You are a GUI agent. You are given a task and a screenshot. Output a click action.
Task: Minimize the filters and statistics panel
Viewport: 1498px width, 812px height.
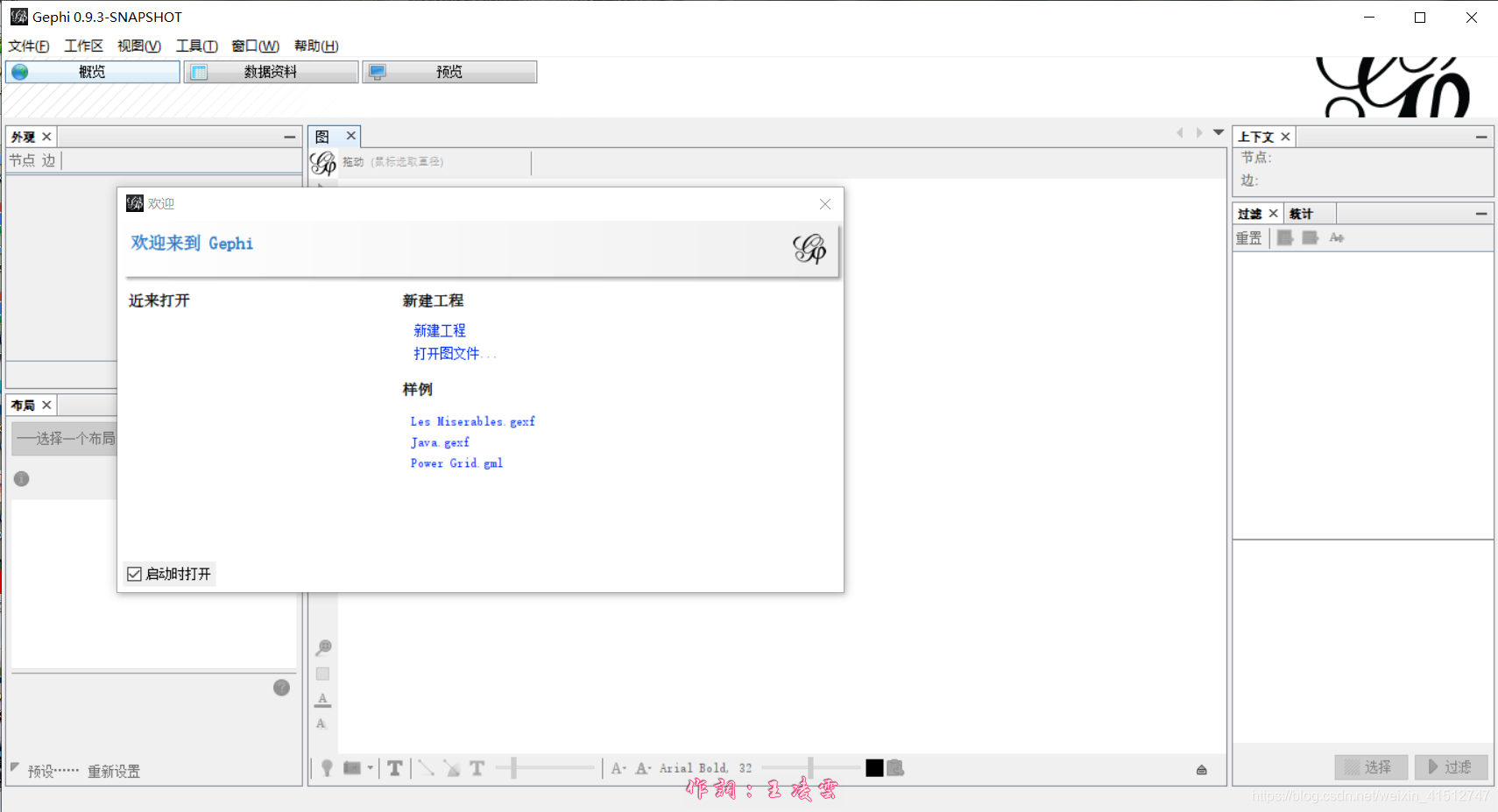[1481, 214]
